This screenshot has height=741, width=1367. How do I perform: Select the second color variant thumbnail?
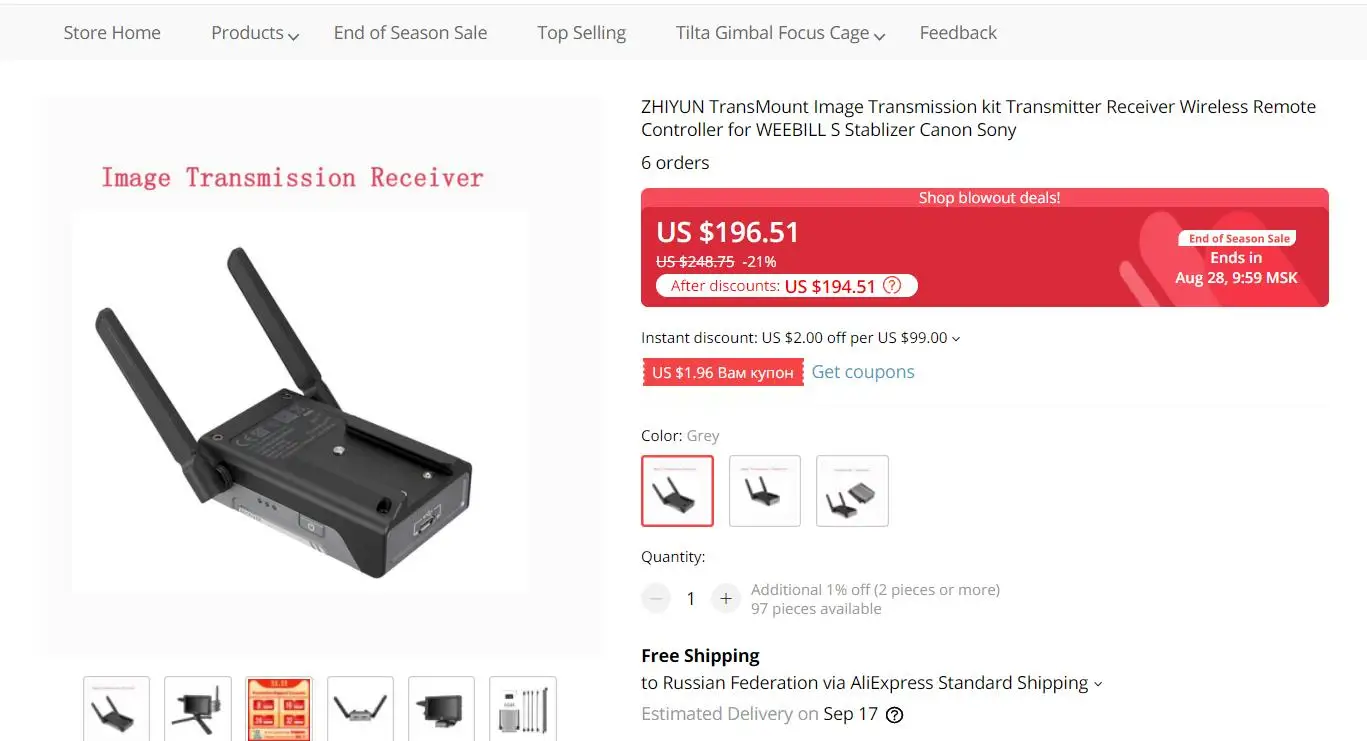(x=765, y=491)
